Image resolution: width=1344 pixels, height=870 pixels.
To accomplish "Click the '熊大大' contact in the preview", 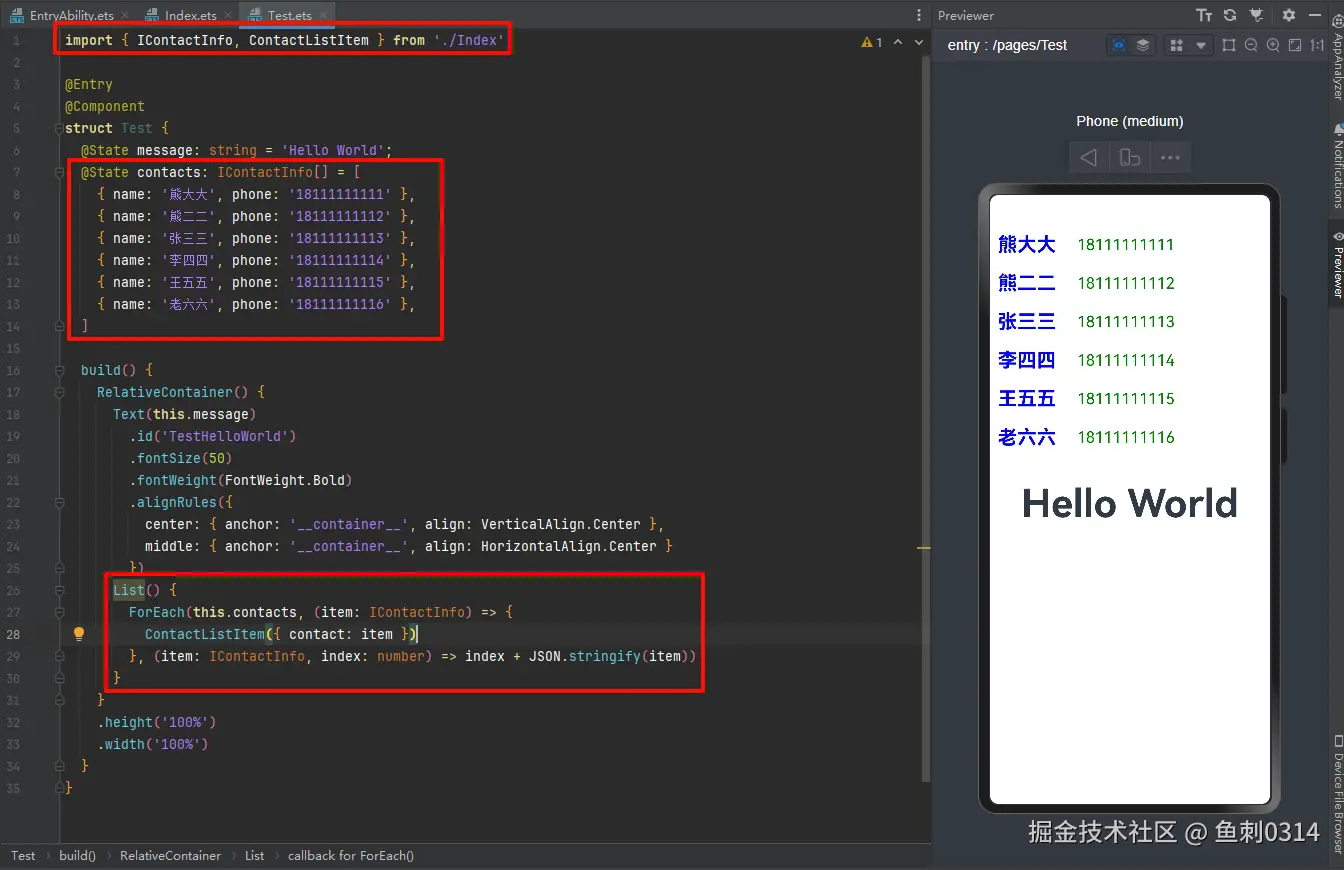I will pos(1027,244).
